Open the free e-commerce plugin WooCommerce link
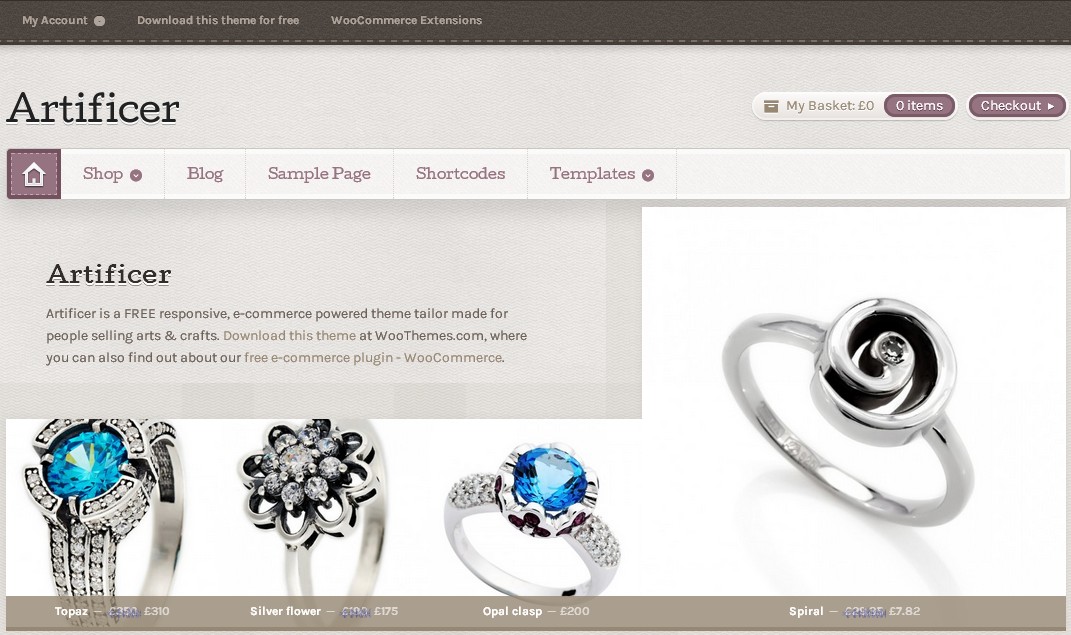 click(x=373, y=357)
